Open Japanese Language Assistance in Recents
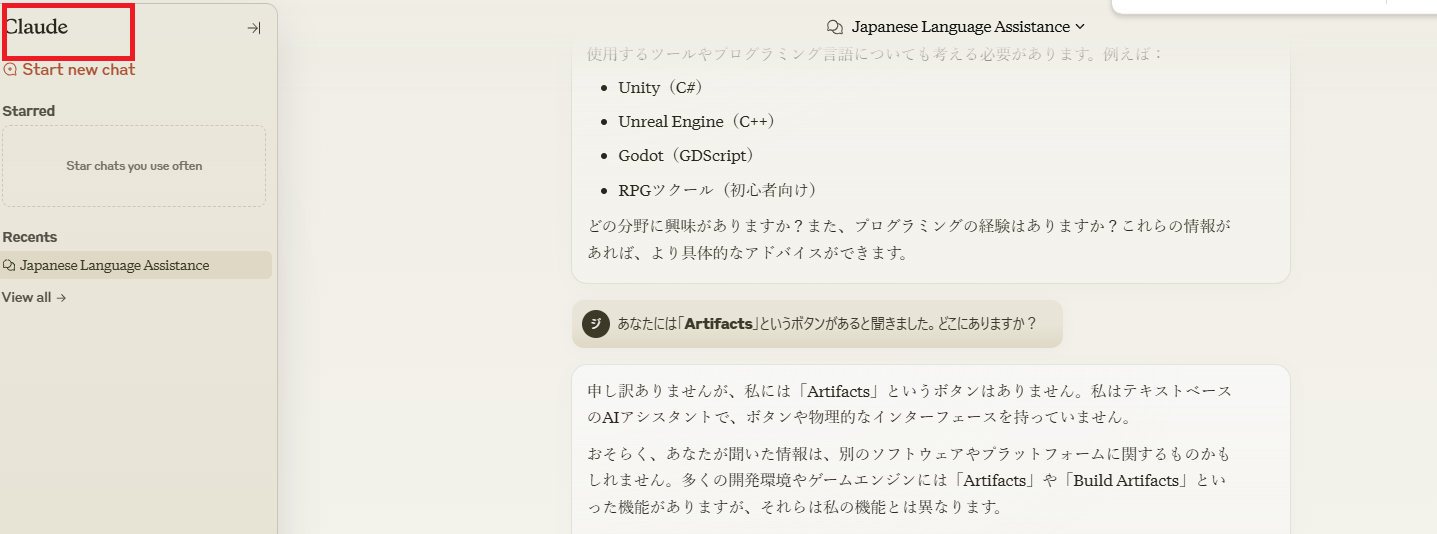 (136, 265)
